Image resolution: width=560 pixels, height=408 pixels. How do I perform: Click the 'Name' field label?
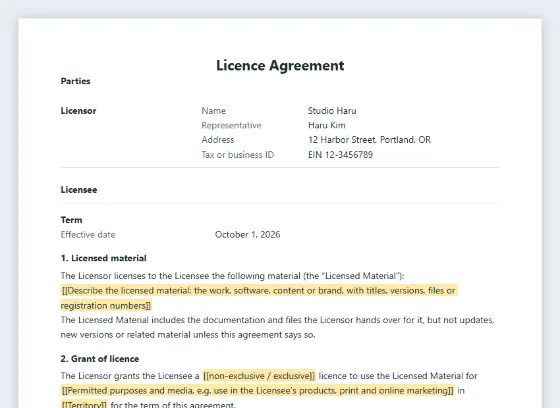click(214, 111)
